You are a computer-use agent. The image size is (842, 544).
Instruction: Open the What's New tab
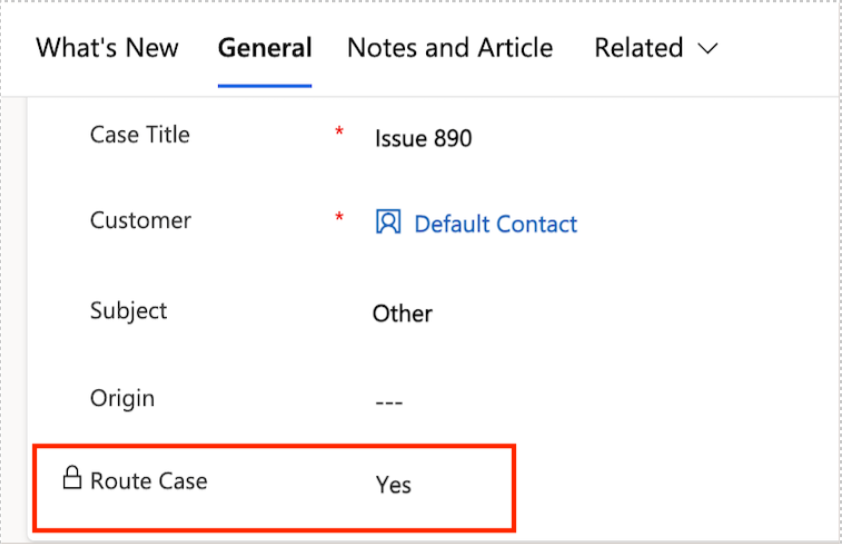point(107,48)
